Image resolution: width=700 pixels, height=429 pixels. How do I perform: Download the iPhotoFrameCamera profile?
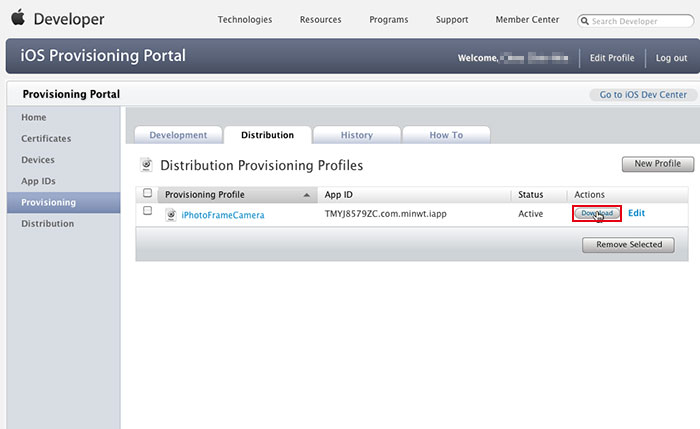[597, 213]
